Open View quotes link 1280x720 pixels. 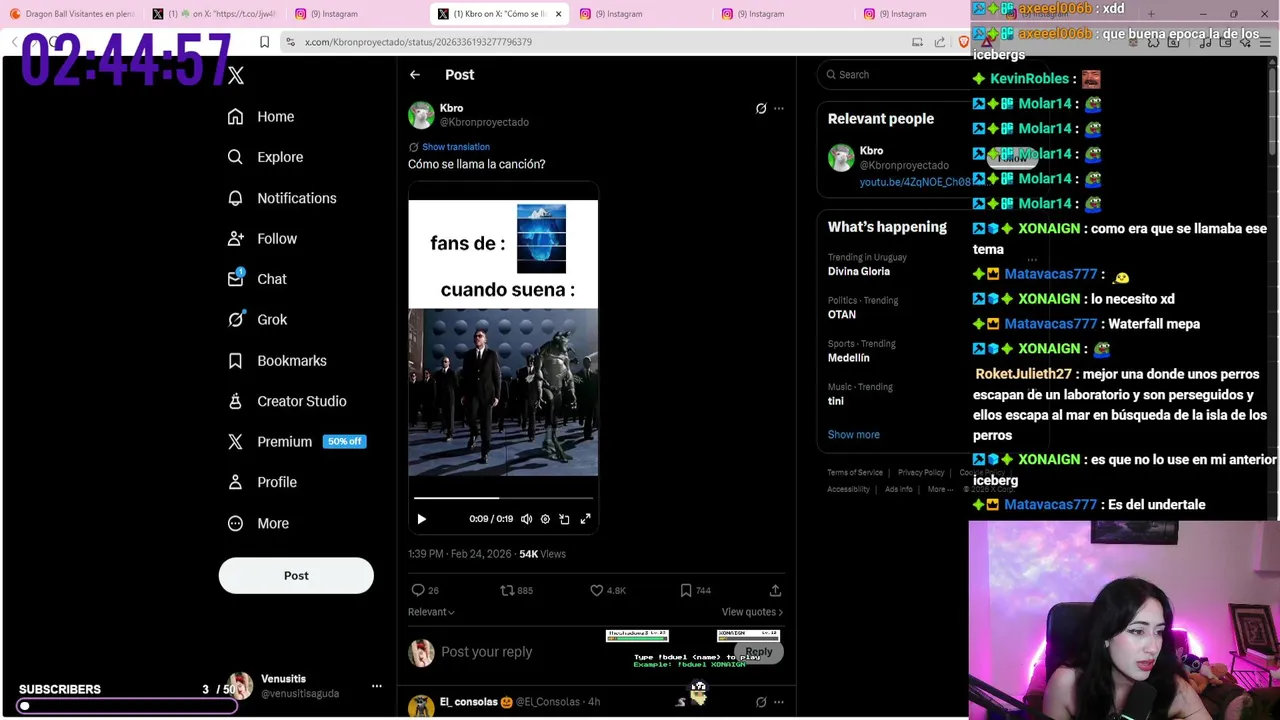click(752, 612)
